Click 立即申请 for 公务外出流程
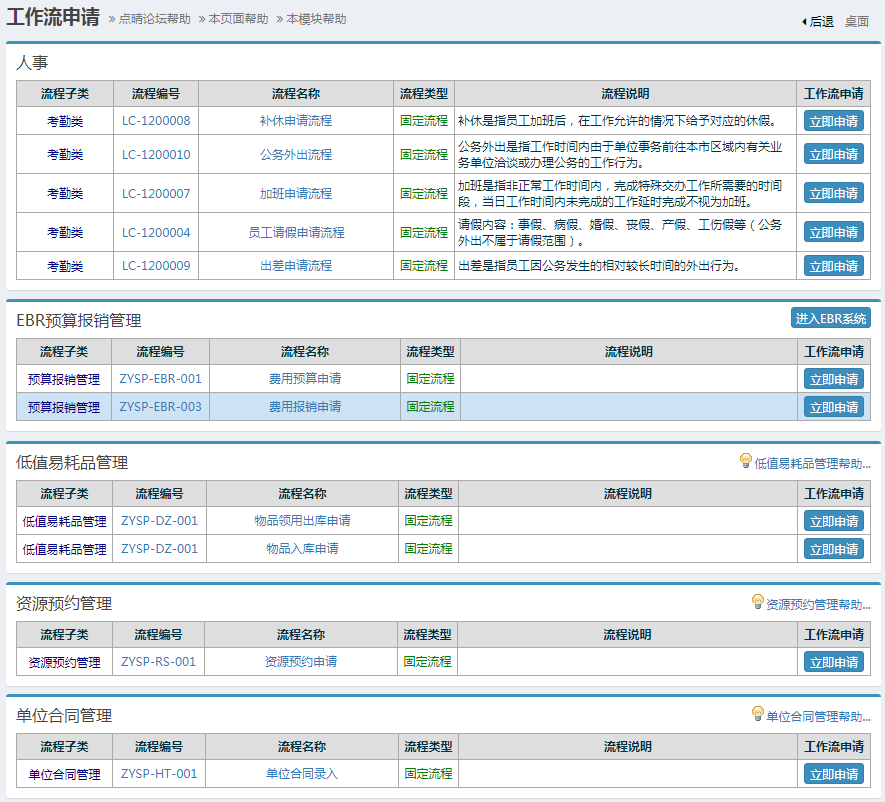Screen dimensions: 885x802 click(833, 154)
